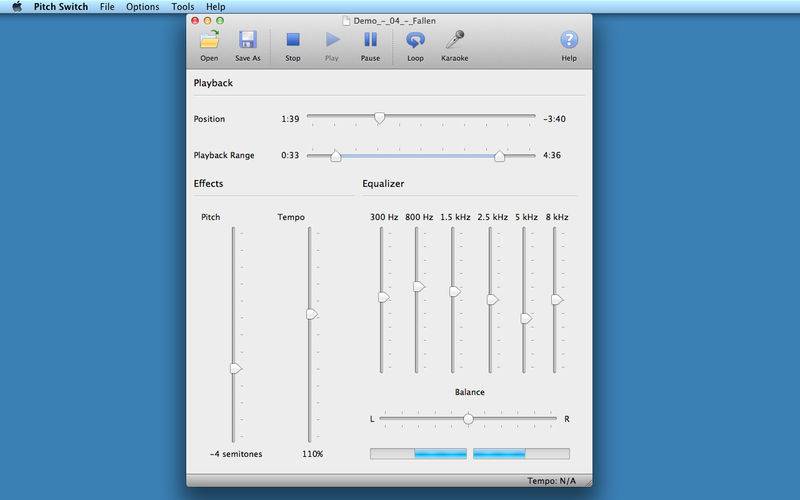Click the 110% tempo value

(x=312, y=454)
